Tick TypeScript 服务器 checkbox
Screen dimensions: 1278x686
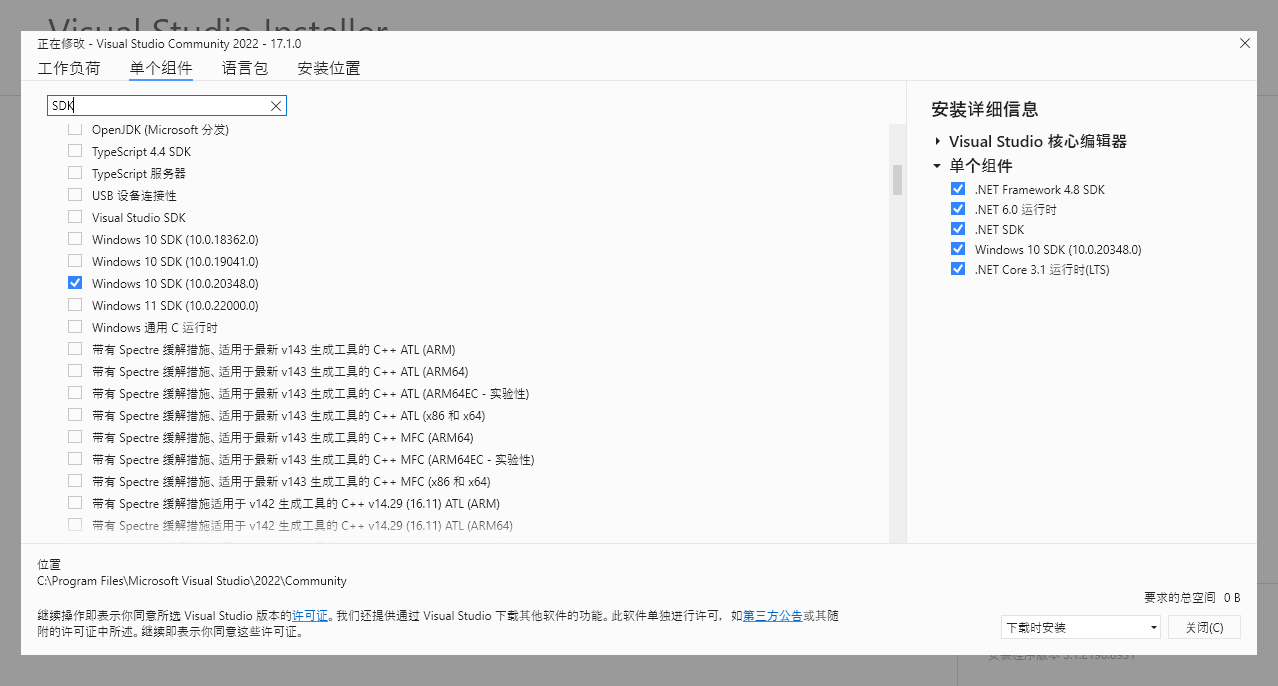[x=75, y=173]
